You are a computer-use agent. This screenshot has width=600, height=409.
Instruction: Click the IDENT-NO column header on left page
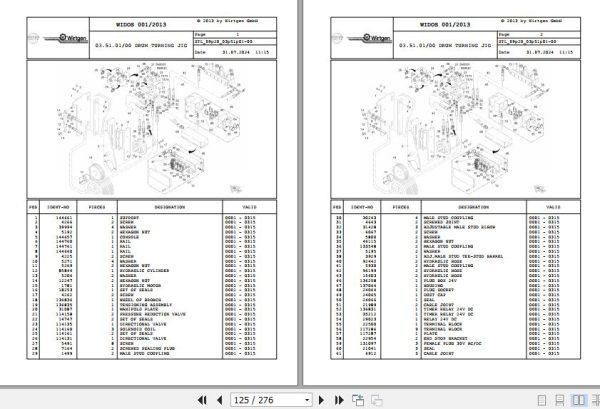(x=58, y=207)
